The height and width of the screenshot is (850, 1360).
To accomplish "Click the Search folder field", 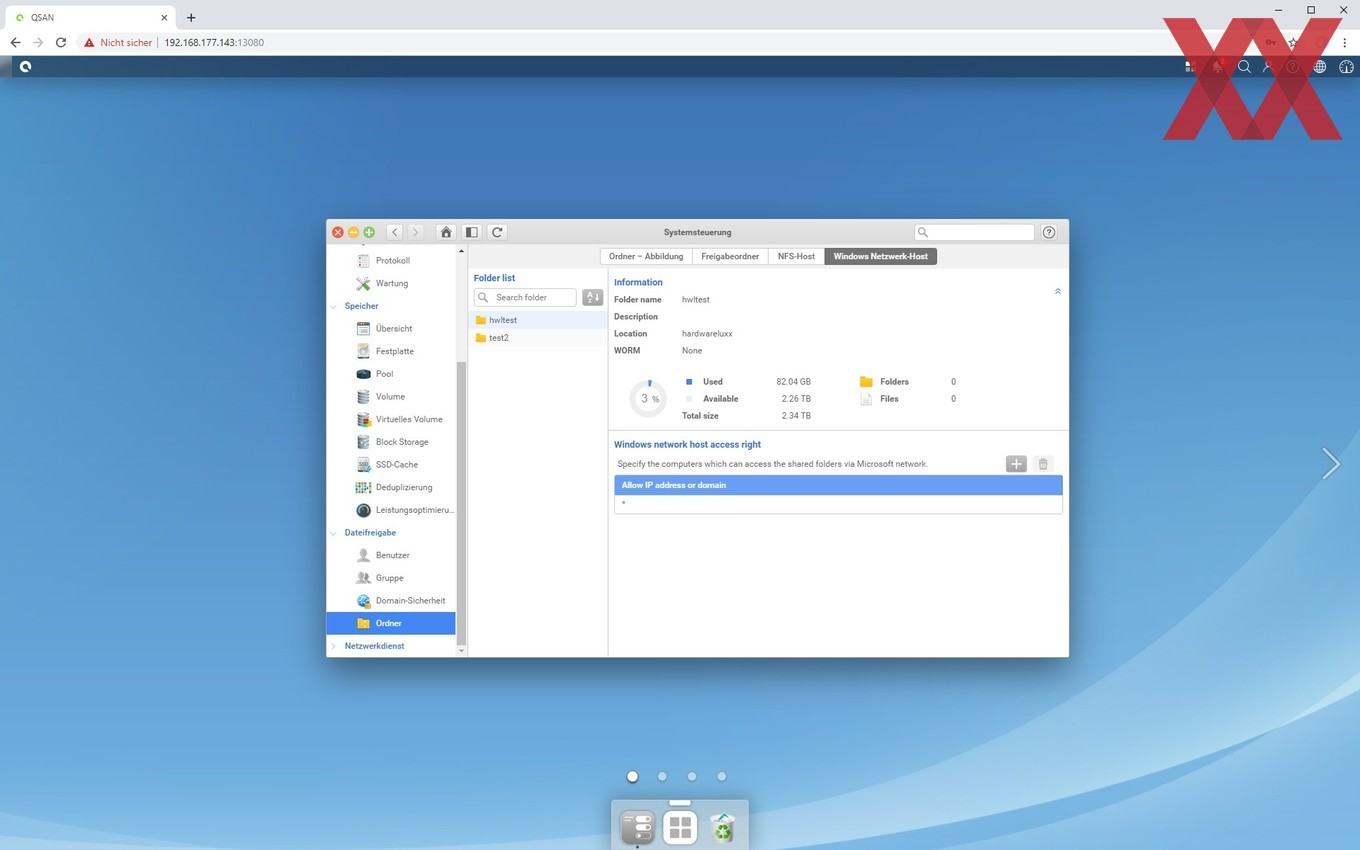I will tap(525, 297).
